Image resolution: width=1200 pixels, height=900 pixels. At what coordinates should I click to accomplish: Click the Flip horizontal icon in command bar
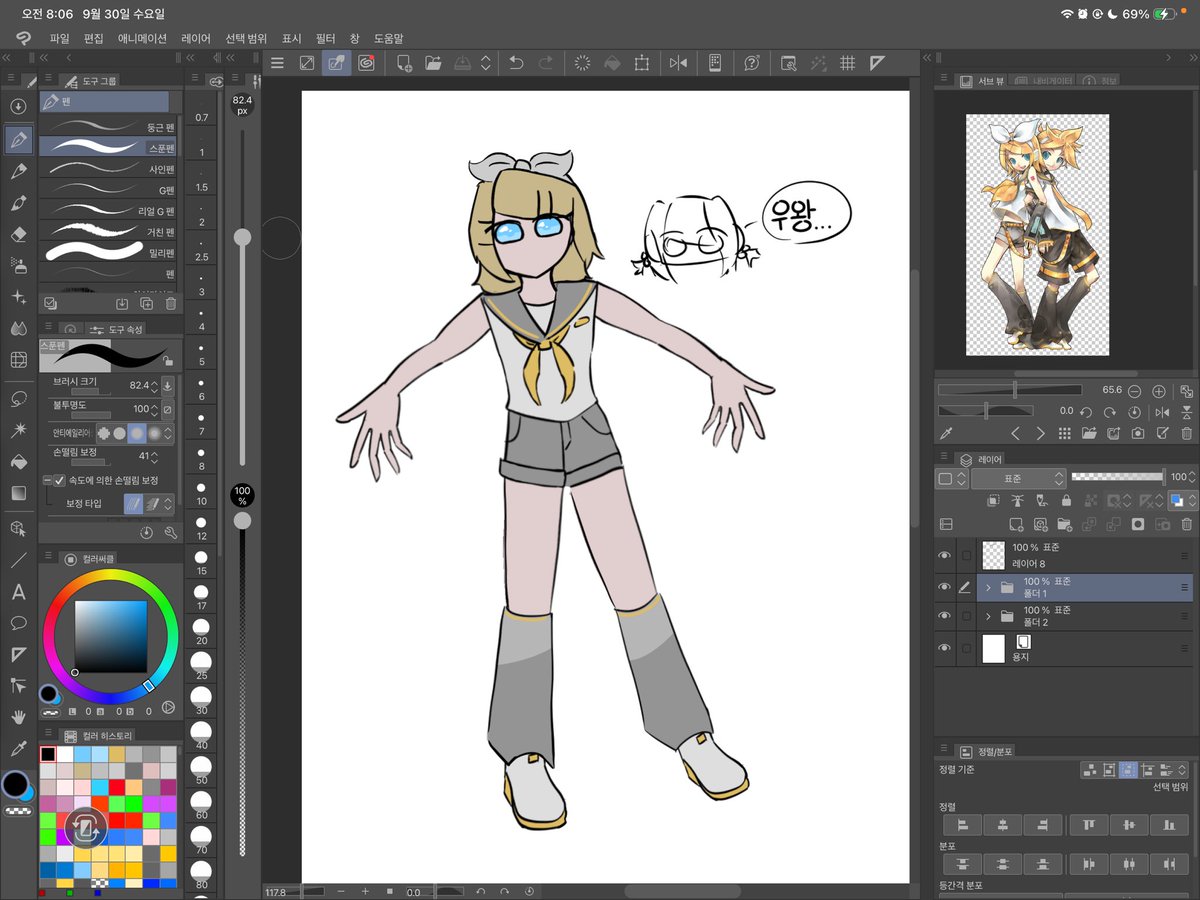(678, 63)
